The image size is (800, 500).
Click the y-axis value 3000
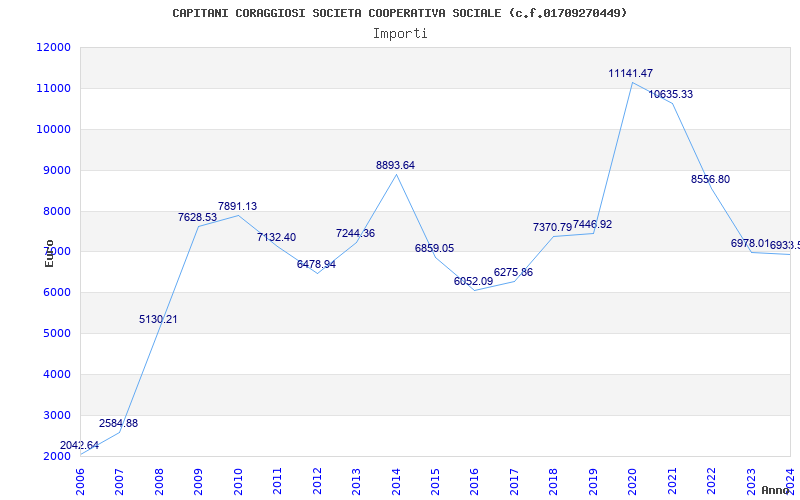[x=56, y=415]
